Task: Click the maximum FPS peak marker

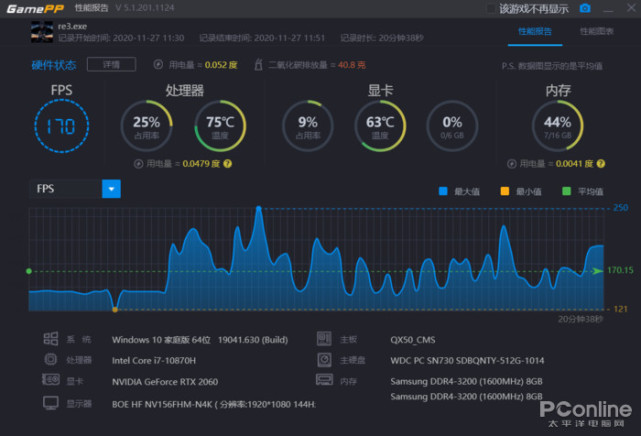Action: click(258, 208)
